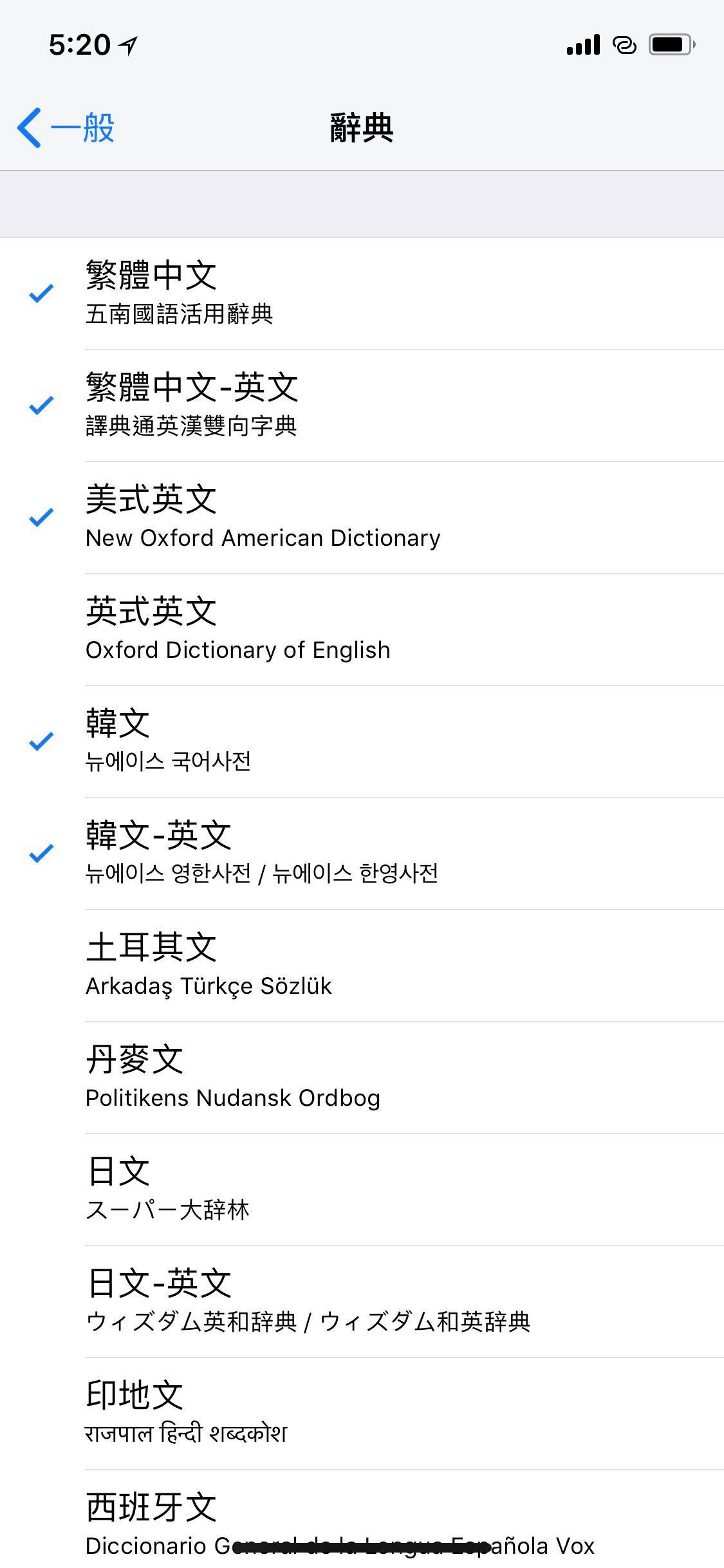Select the 印地文 Hindi dictionary
The height and width of the screenshot is (1568, 724).
[x=362, y=1414]
